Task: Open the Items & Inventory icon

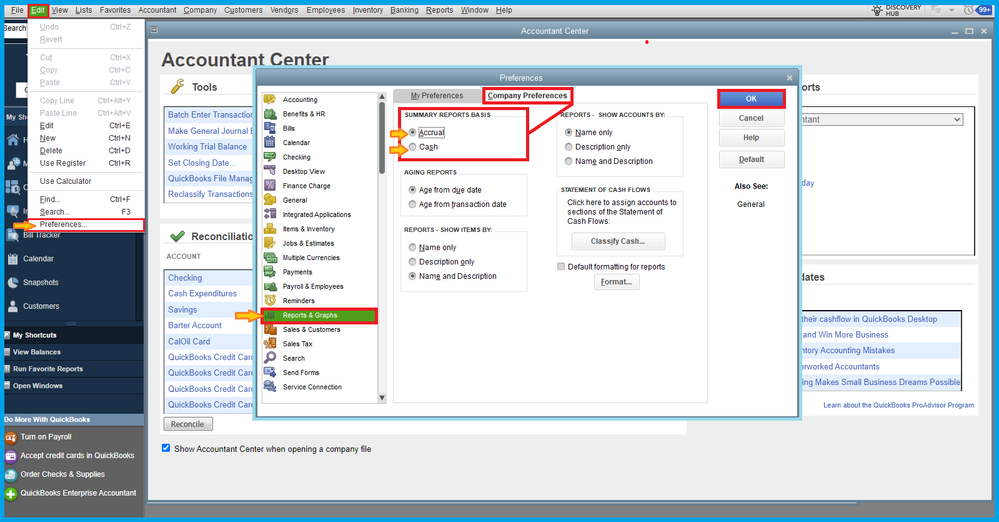Action: pos(270,228)
